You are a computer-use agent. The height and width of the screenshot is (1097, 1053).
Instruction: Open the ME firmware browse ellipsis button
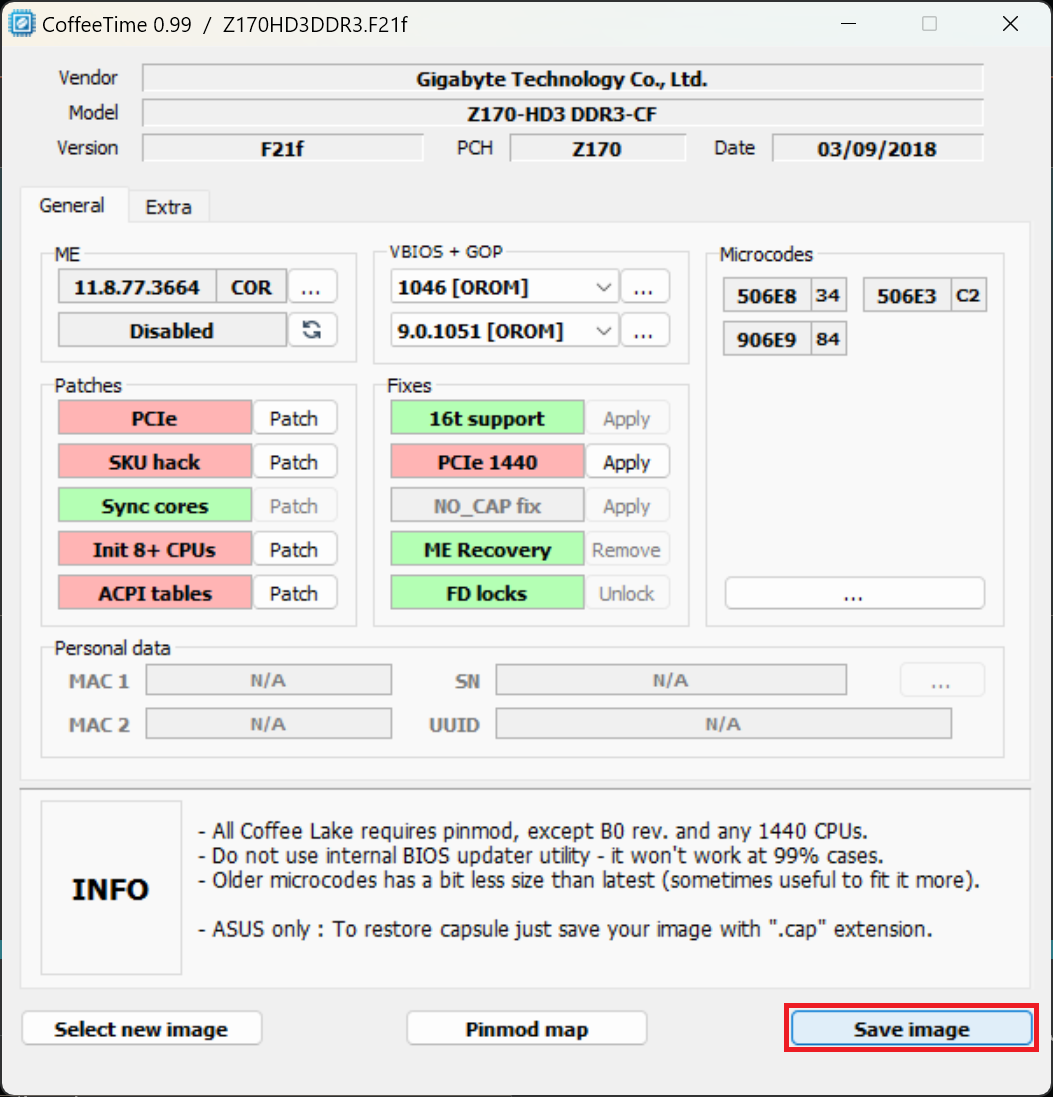(312, 287)
